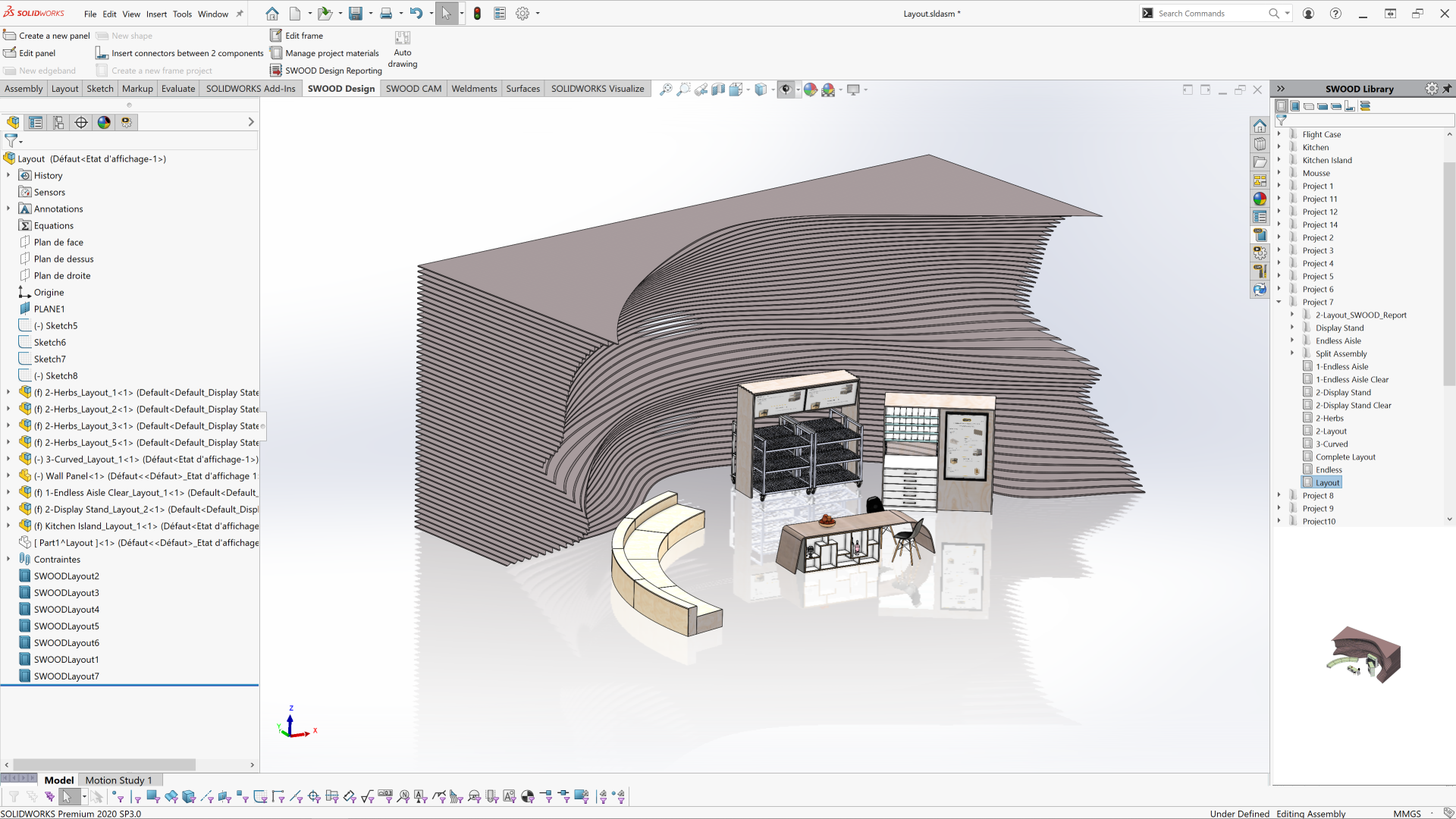The height and width of the screenshot is (819, 1456).
Task: Click the SWOOD Library settings gear icon
Action: [x=1431, y=89]
